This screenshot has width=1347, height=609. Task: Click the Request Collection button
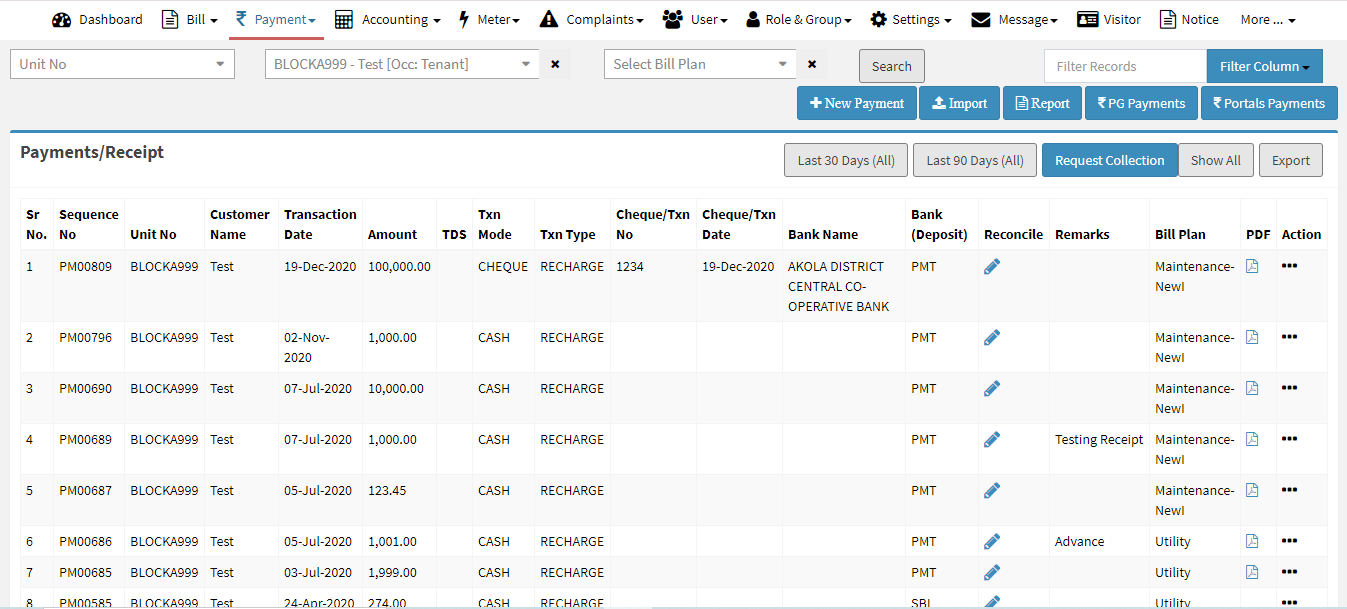tap(1109, 160)
